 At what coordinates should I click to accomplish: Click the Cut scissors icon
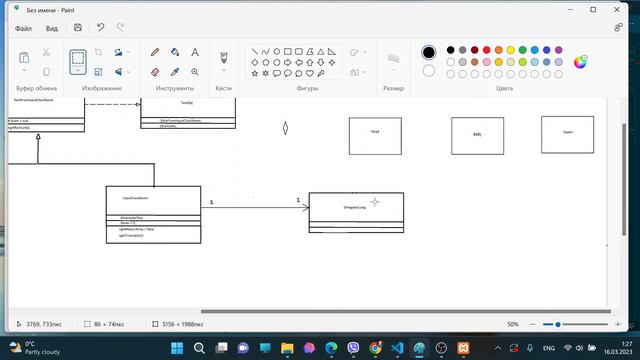(46, 52)
